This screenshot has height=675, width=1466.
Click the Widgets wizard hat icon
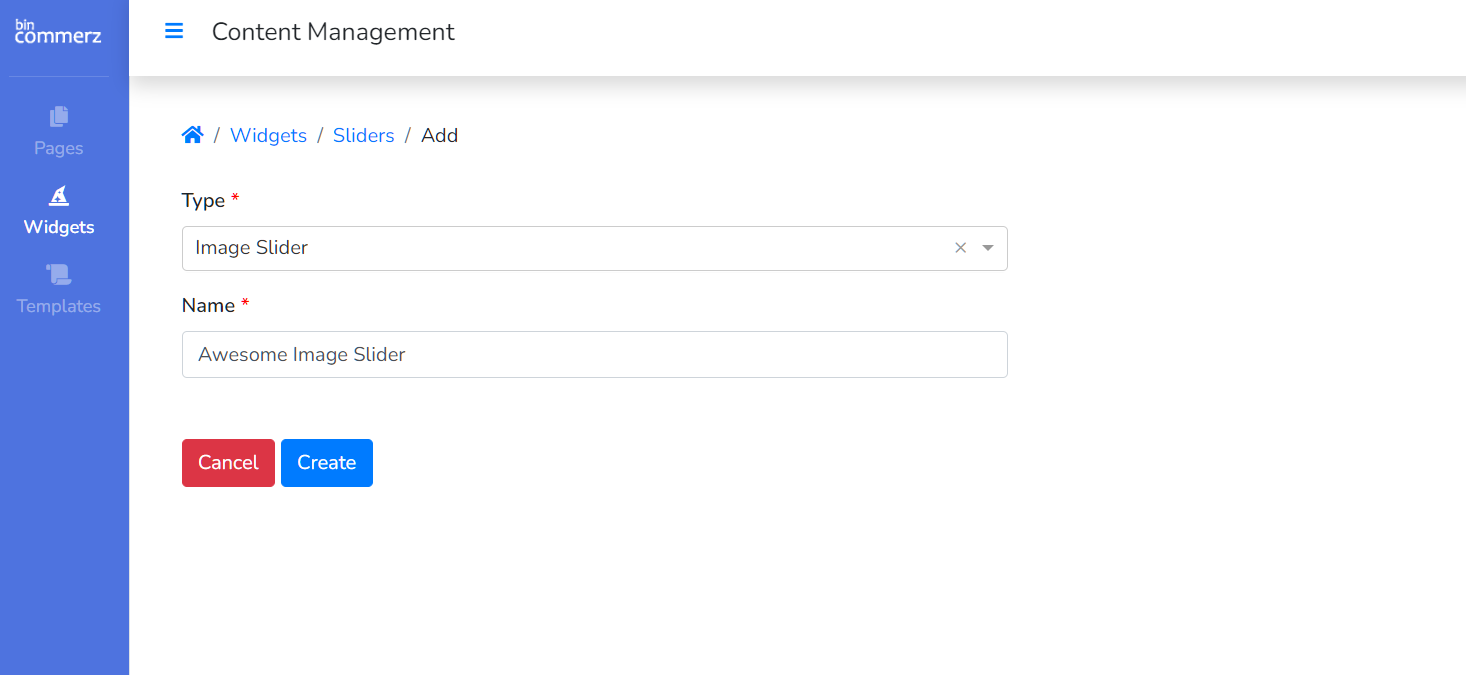click(x=59, y=195)
